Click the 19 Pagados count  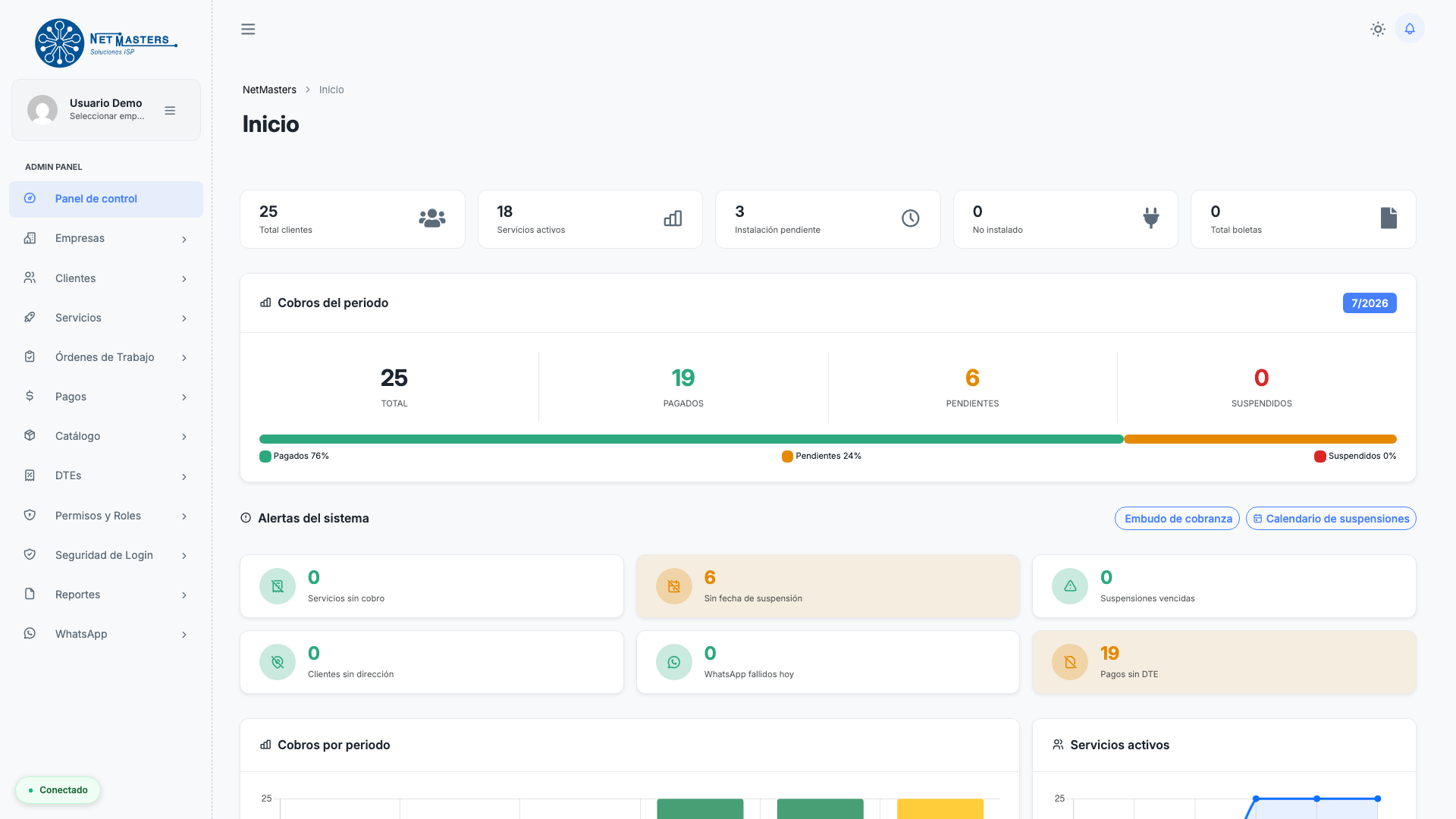pyautogui.click(x=683, y=378)
